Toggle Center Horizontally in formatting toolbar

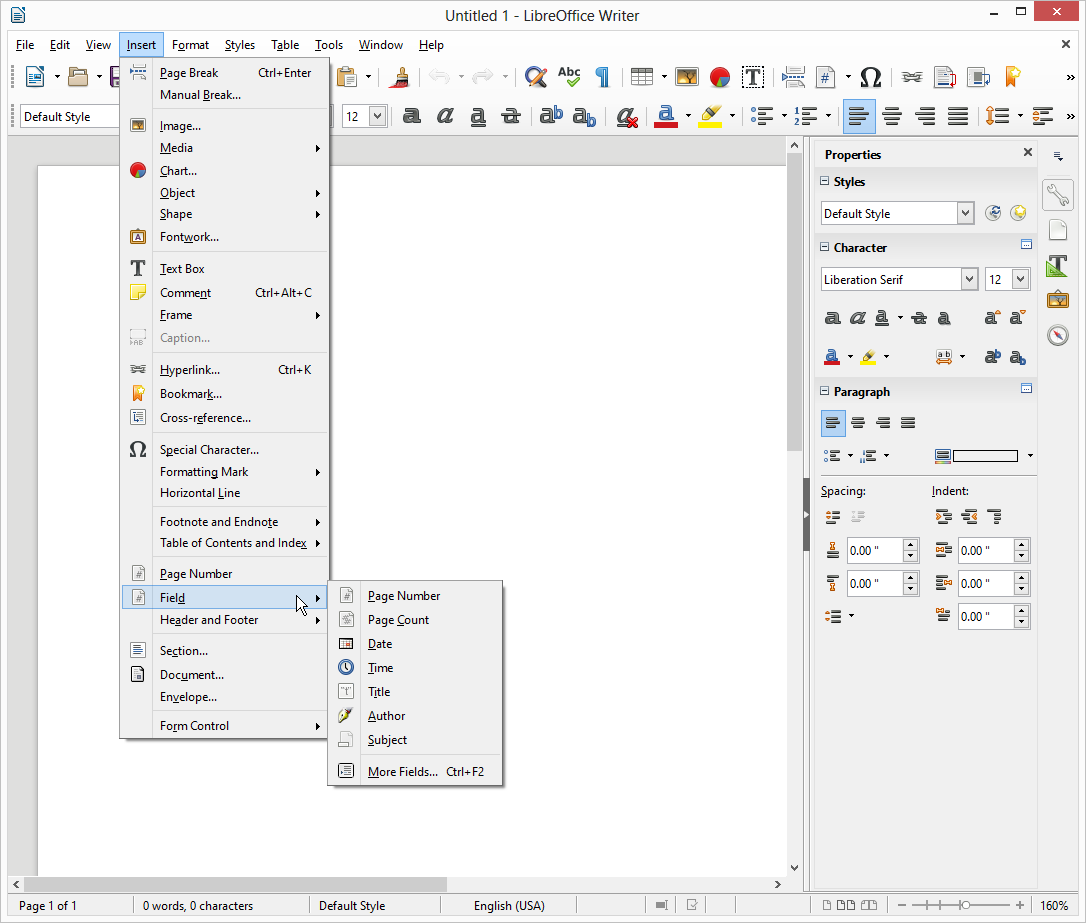892,116
